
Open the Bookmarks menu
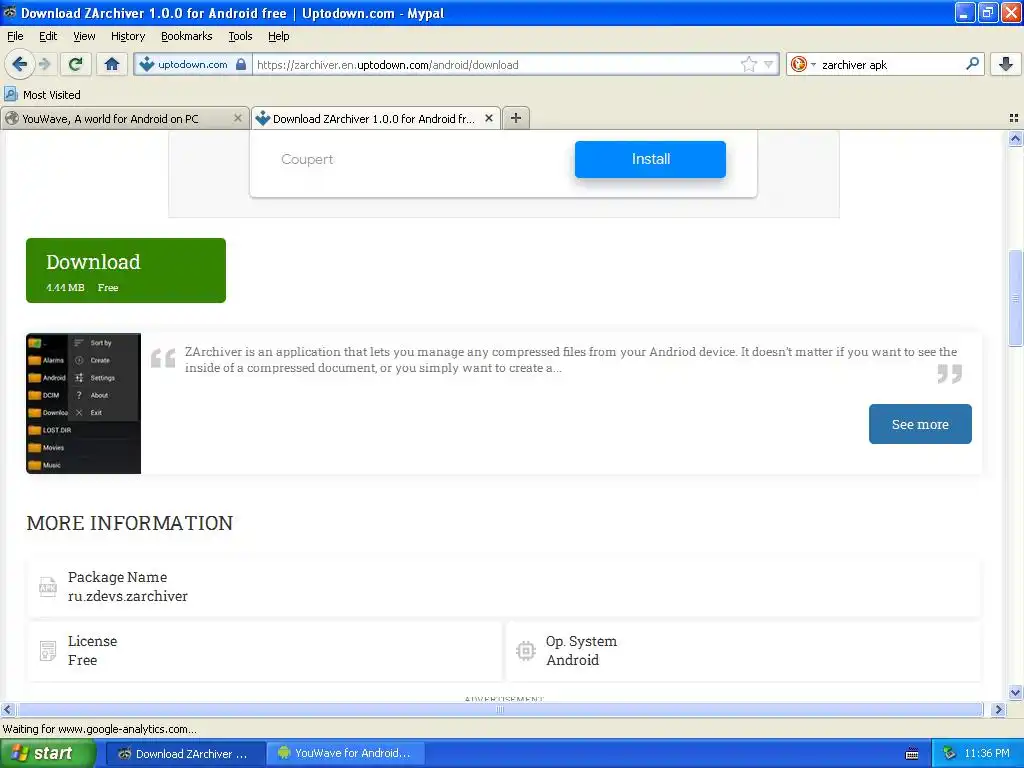(x=187, y=36)
